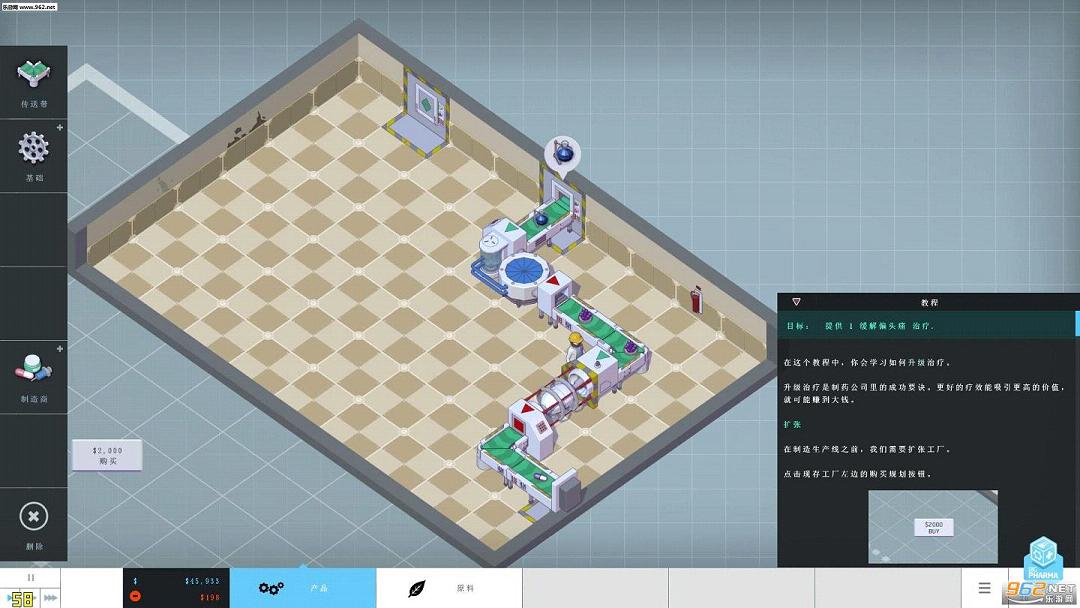Collapse the tutorial panel with triangle
Image resolution: width=1080 pixels, height=608 pixels.
pos(796,302)
